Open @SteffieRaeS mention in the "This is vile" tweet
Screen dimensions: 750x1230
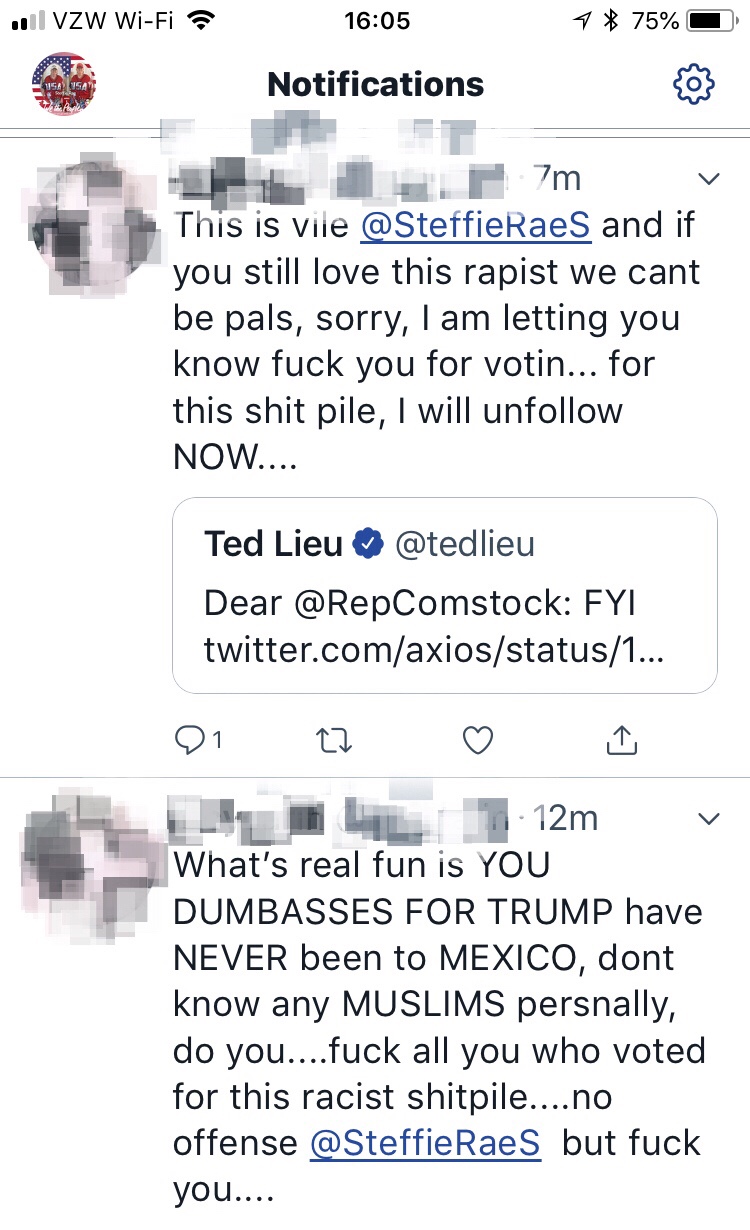coord(475,226)
